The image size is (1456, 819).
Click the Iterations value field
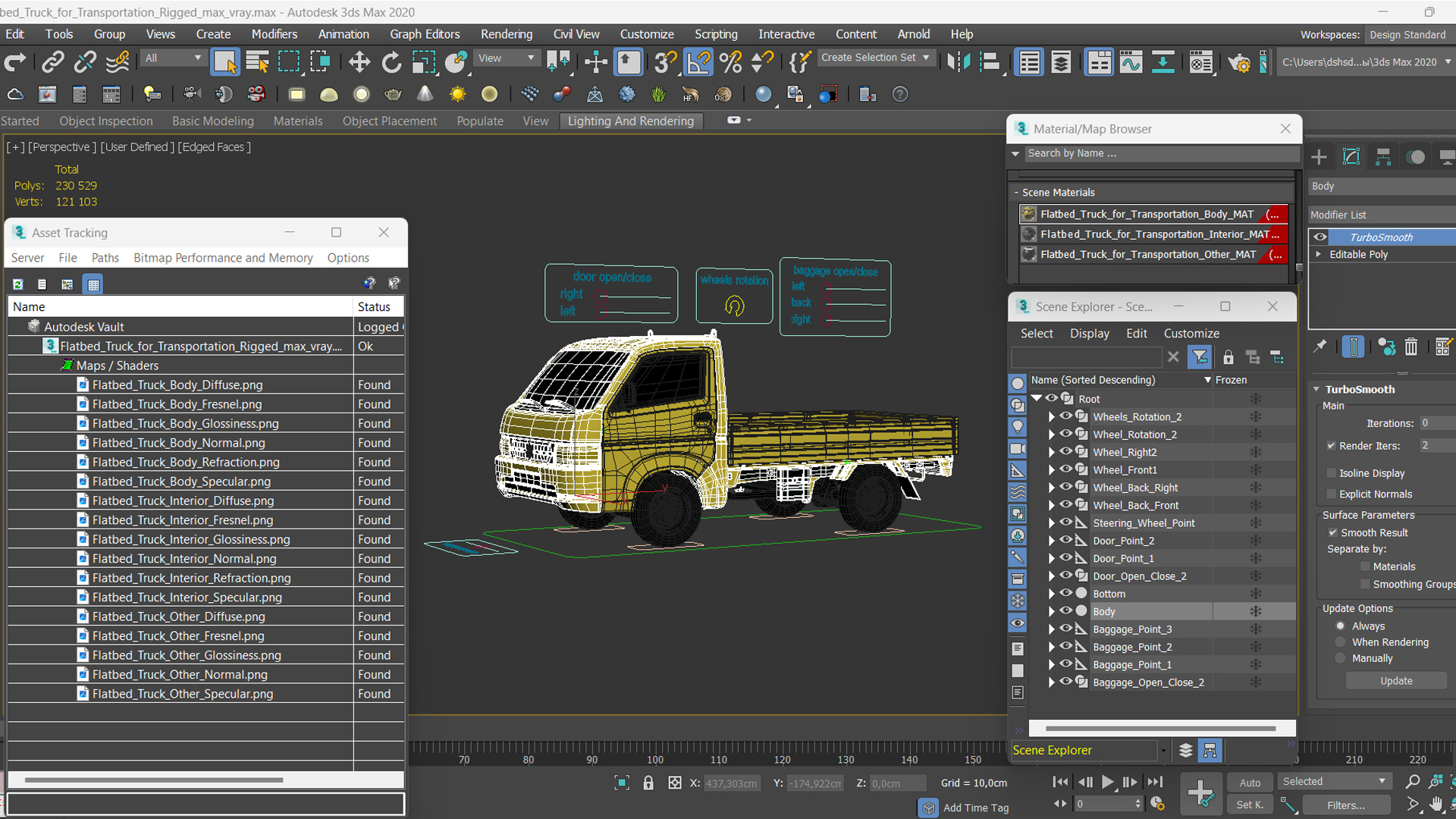(1436, 423)
